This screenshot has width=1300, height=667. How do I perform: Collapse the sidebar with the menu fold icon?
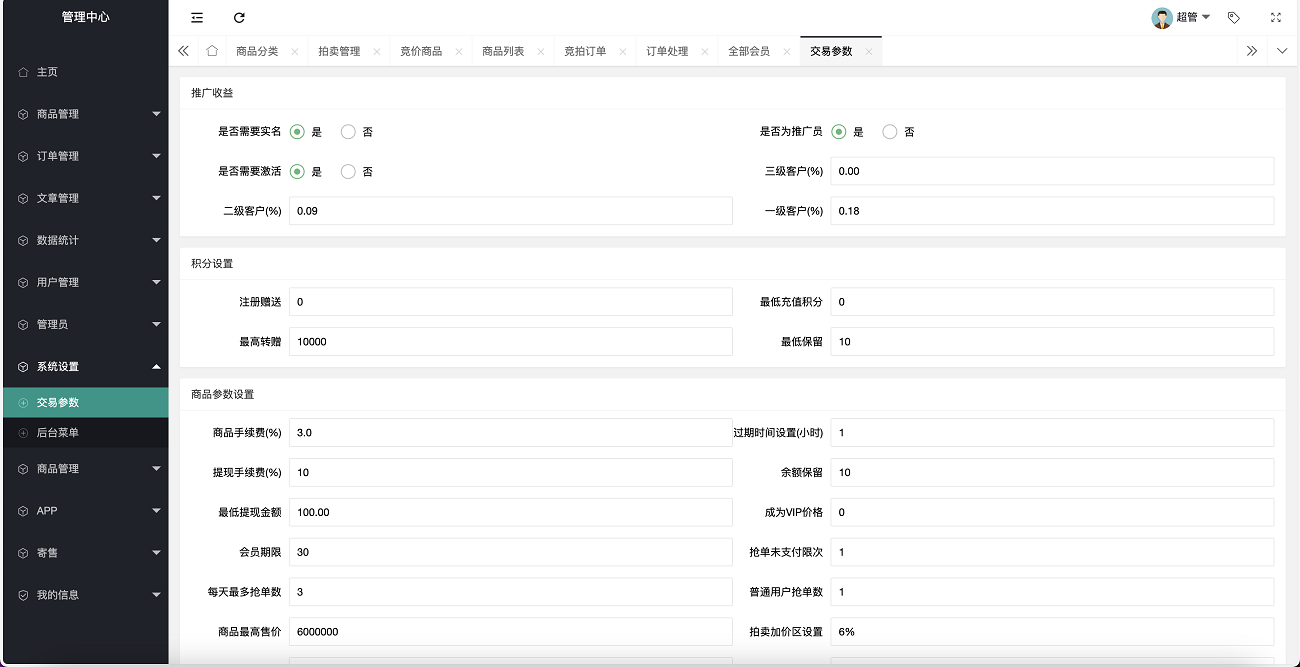click(197, 18)
